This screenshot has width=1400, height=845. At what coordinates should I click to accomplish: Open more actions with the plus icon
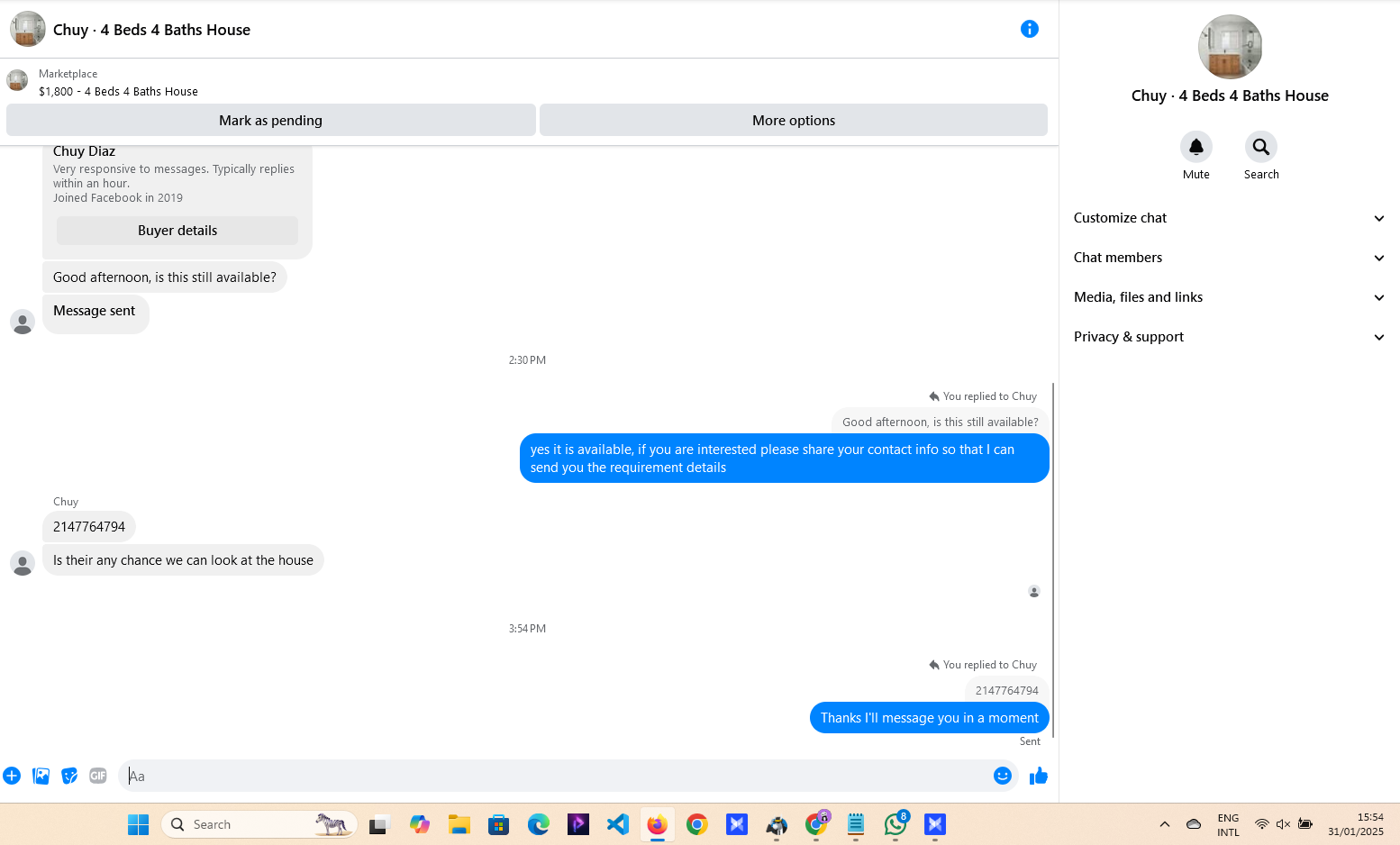click(12, 776)
